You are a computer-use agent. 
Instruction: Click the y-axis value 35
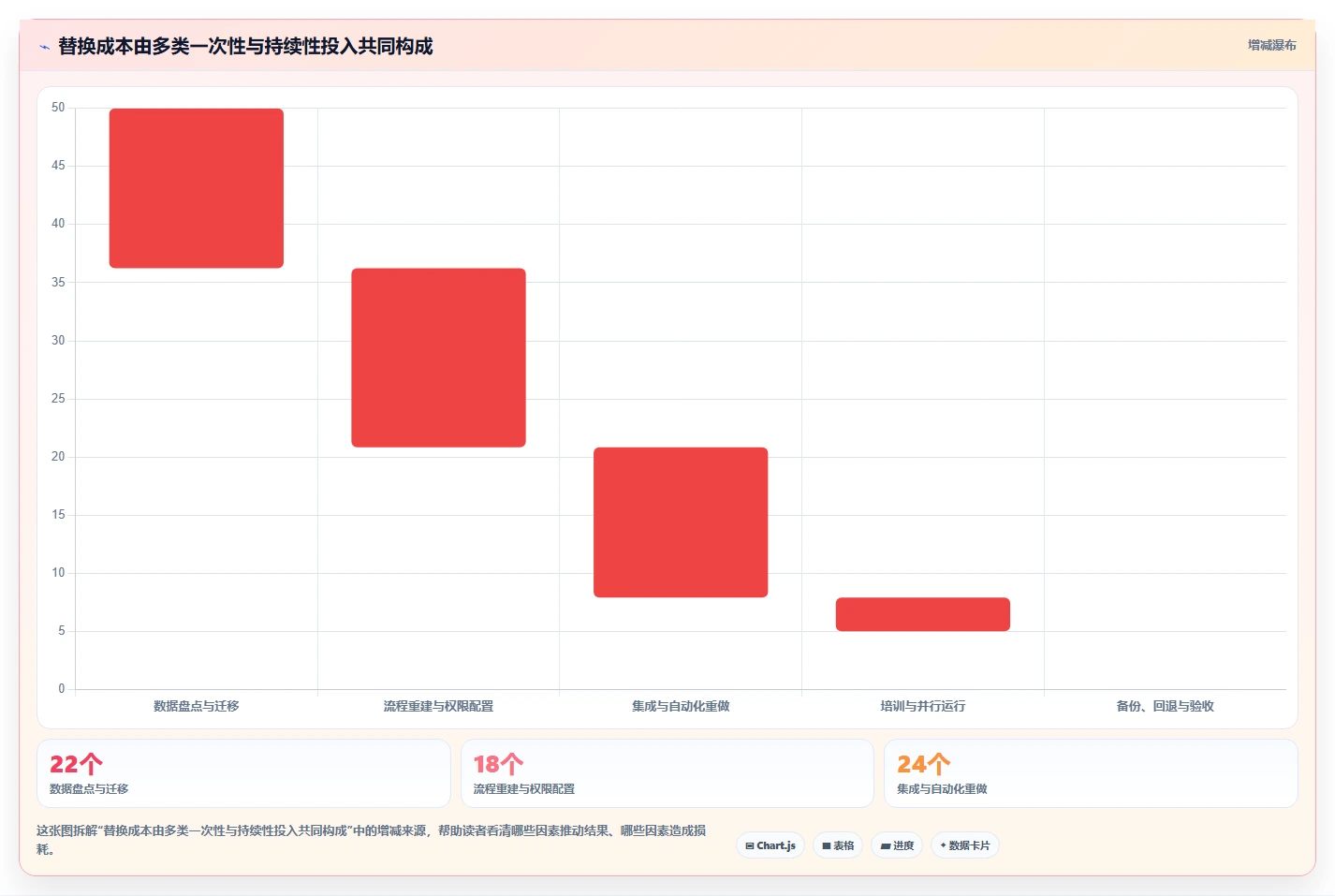pyautogui.click(x=58, y=282)
